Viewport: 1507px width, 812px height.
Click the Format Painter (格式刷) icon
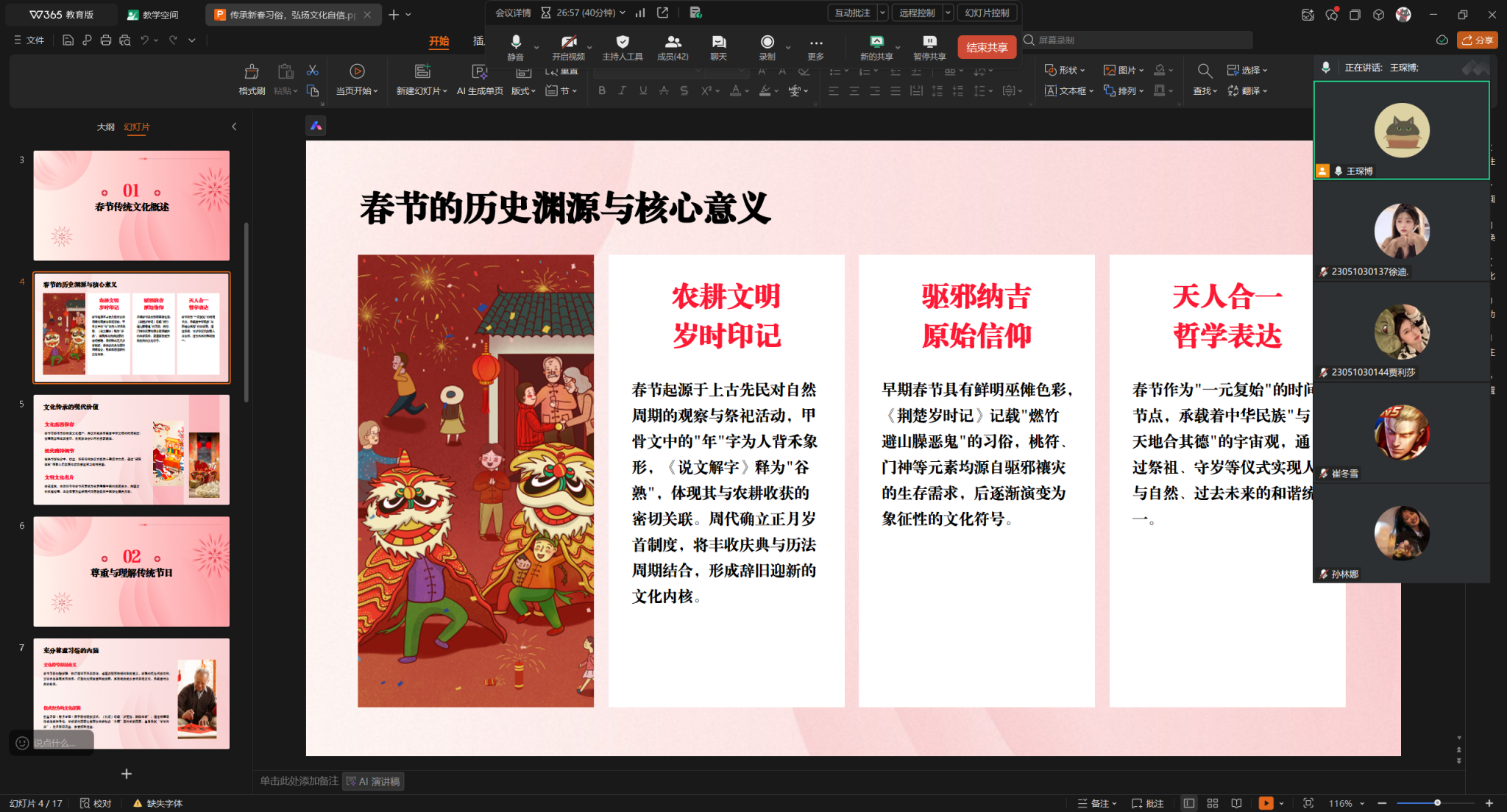[x=252, y=72]
